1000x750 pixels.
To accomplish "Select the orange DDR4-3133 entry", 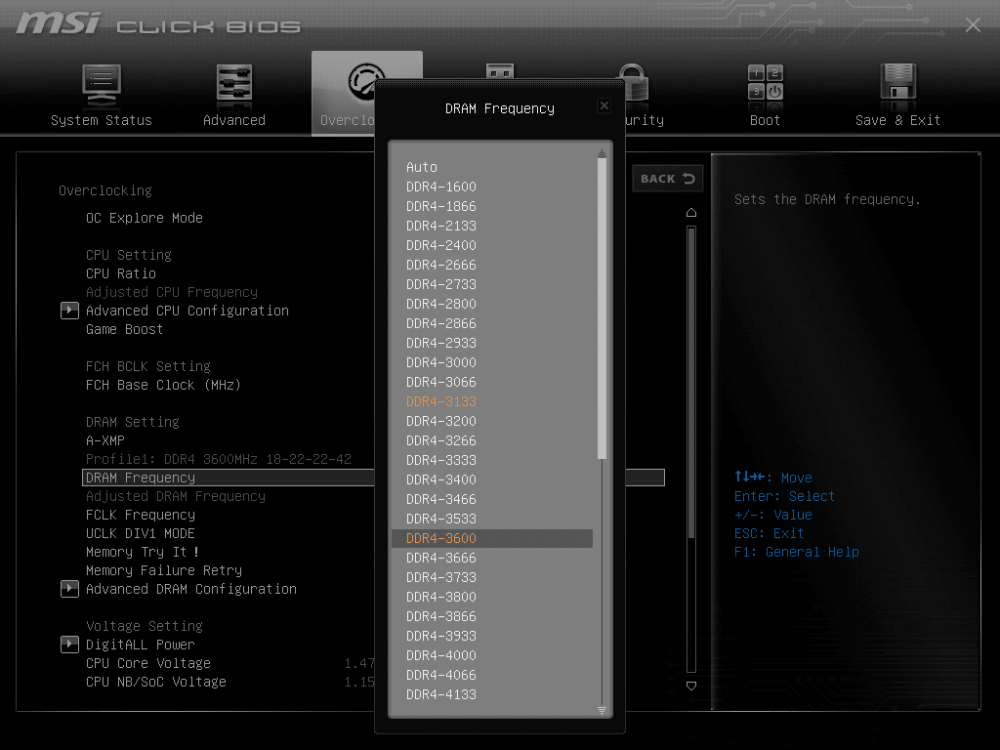I will click(441, 402).
